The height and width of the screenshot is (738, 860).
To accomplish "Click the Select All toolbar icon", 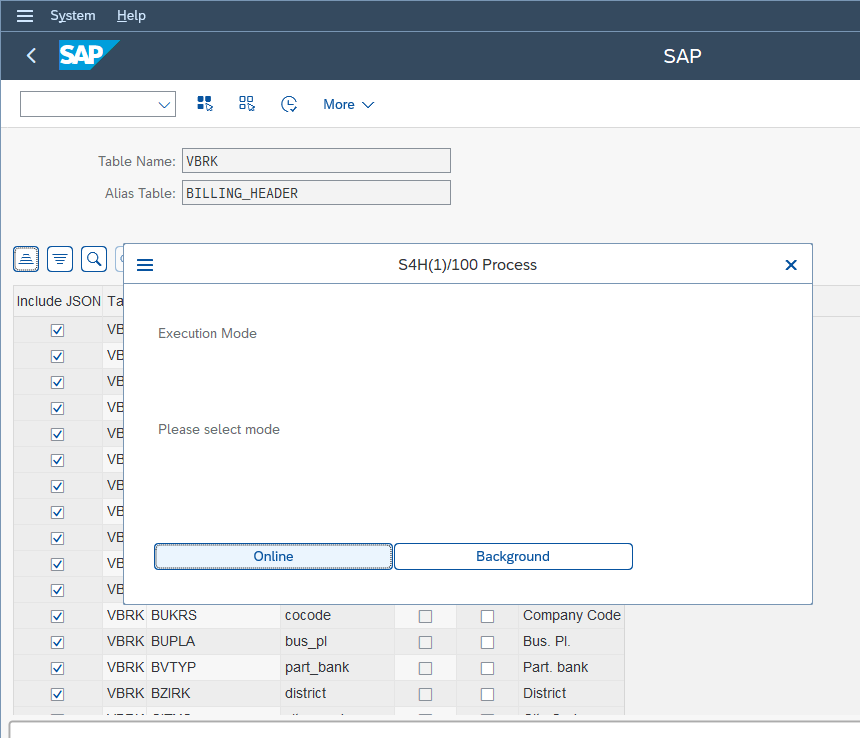I will (x=205, y=104).
